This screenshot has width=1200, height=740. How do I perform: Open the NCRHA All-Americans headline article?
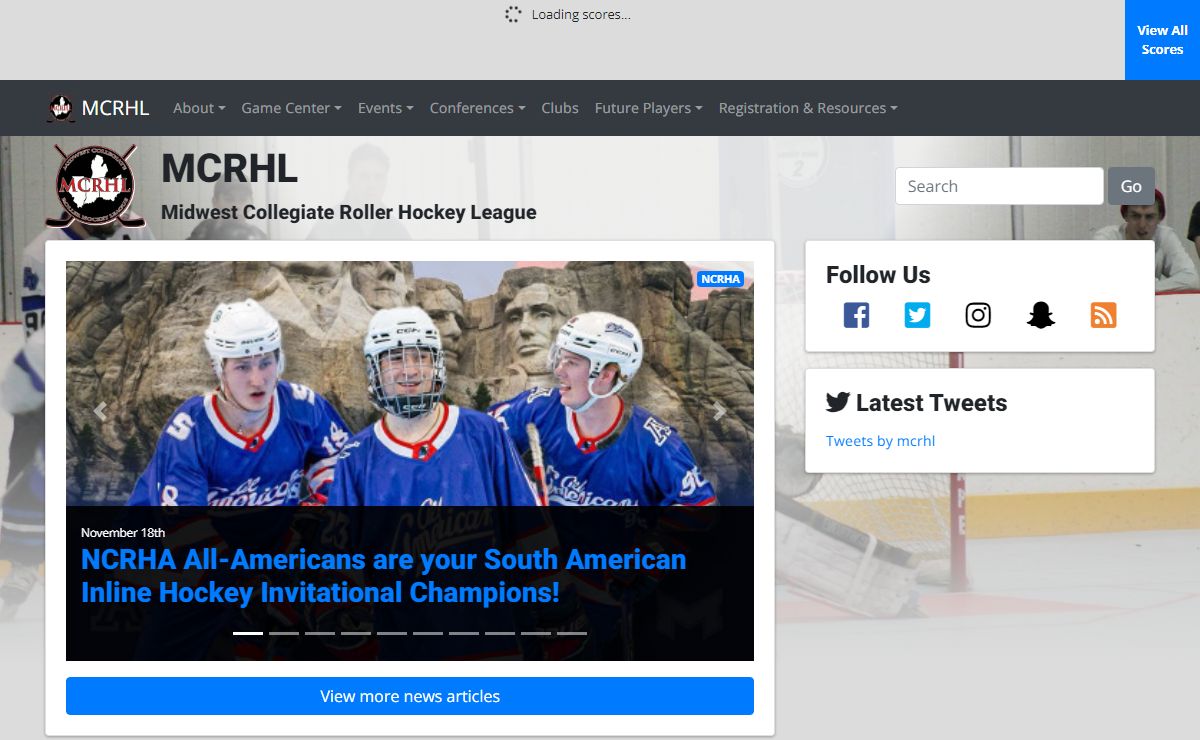pyautogui.click(x=383, y=576)
